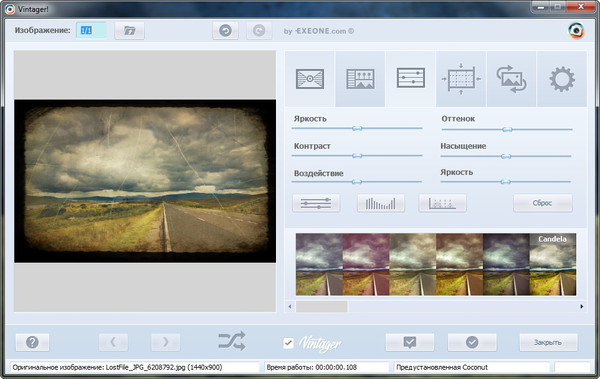Click the next image arrow button
The height and width of the screenshot is (379, 600).
(165, 342)
